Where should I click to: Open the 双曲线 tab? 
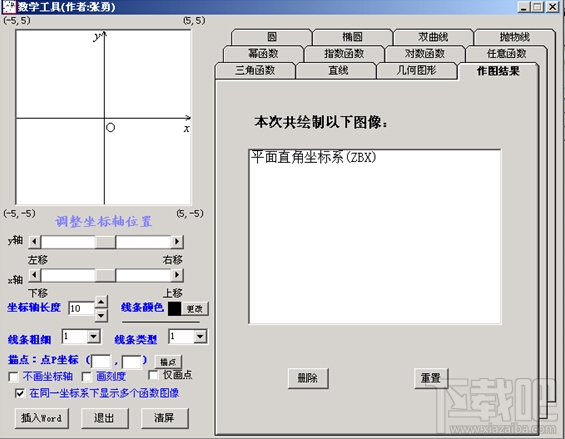pyautogui.click(x=433, y=37)
